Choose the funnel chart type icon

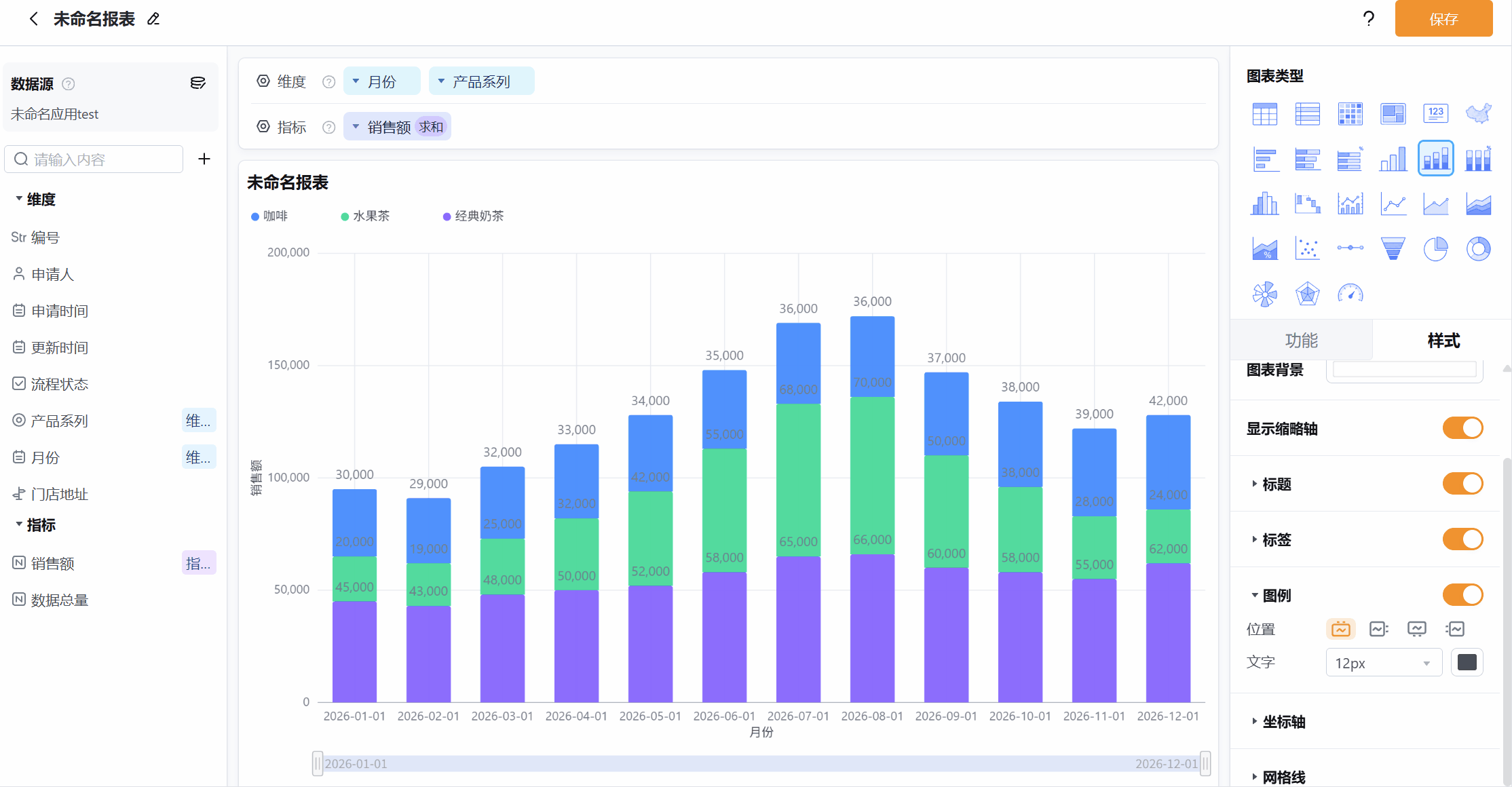[1393, 249]
